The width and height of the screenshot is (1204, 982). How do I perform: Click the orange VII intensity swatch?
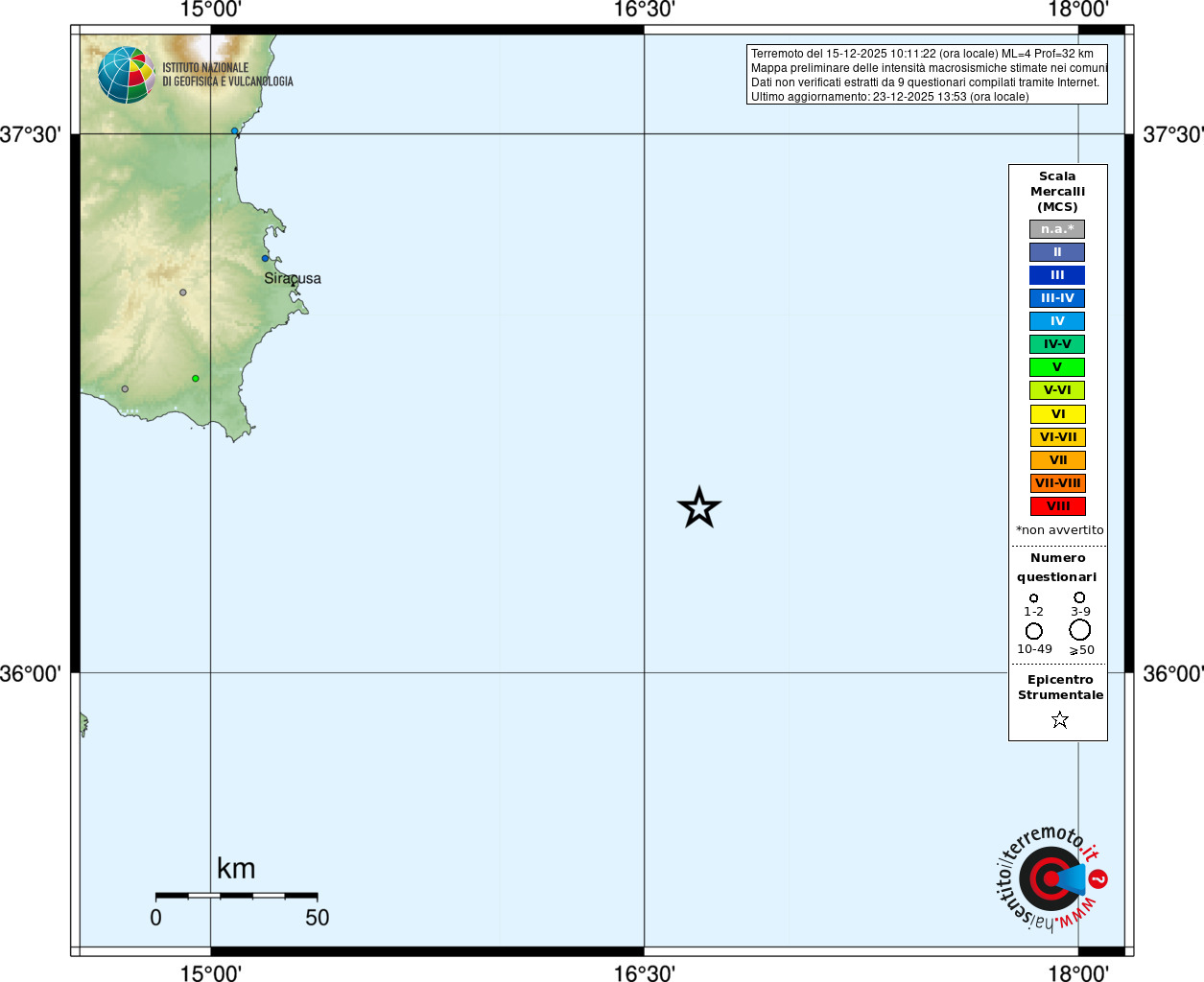coord(1057,460)
